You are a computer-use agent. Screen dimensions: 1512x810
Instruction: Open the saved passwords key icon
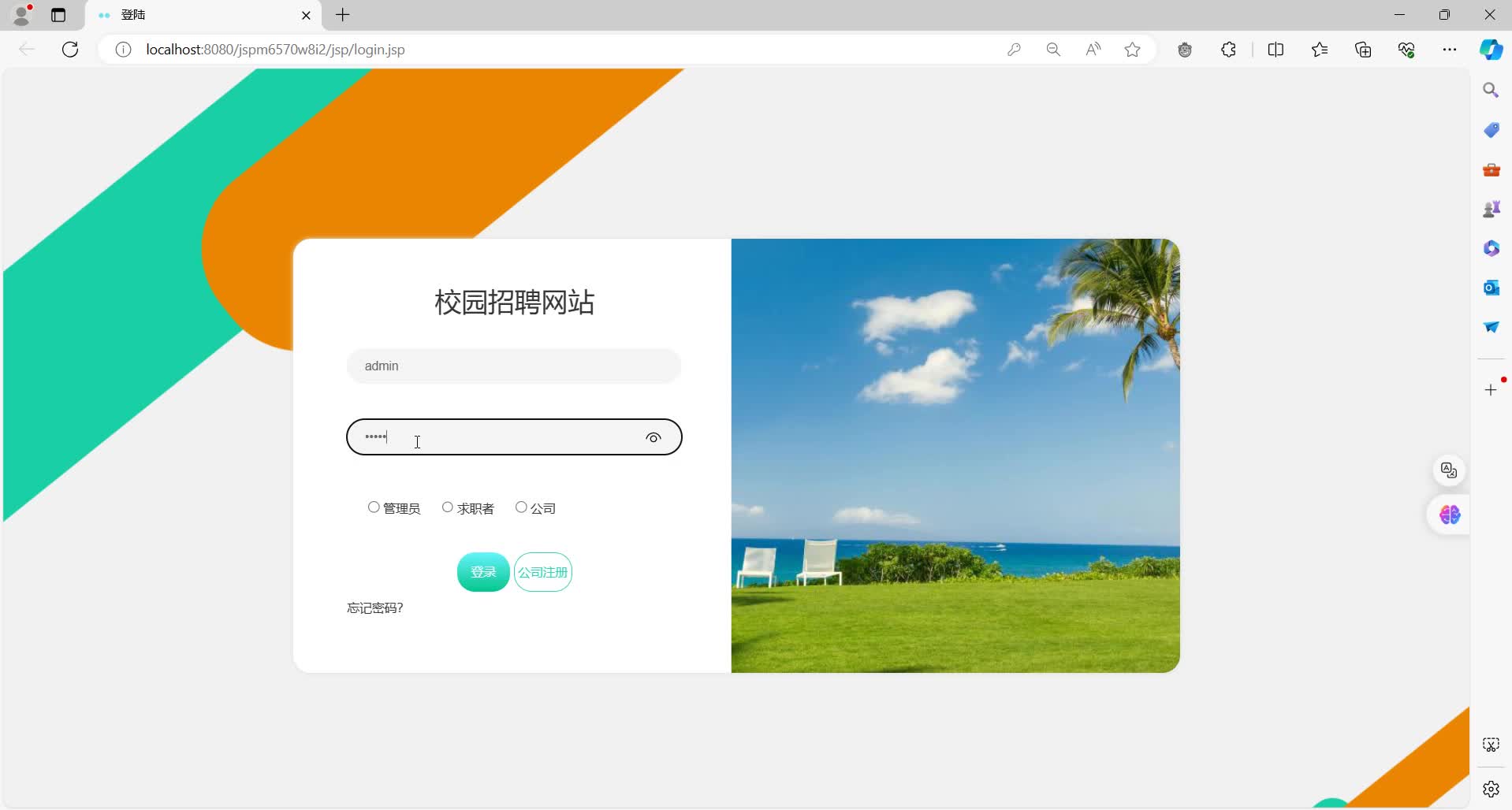pos(1014,50)
